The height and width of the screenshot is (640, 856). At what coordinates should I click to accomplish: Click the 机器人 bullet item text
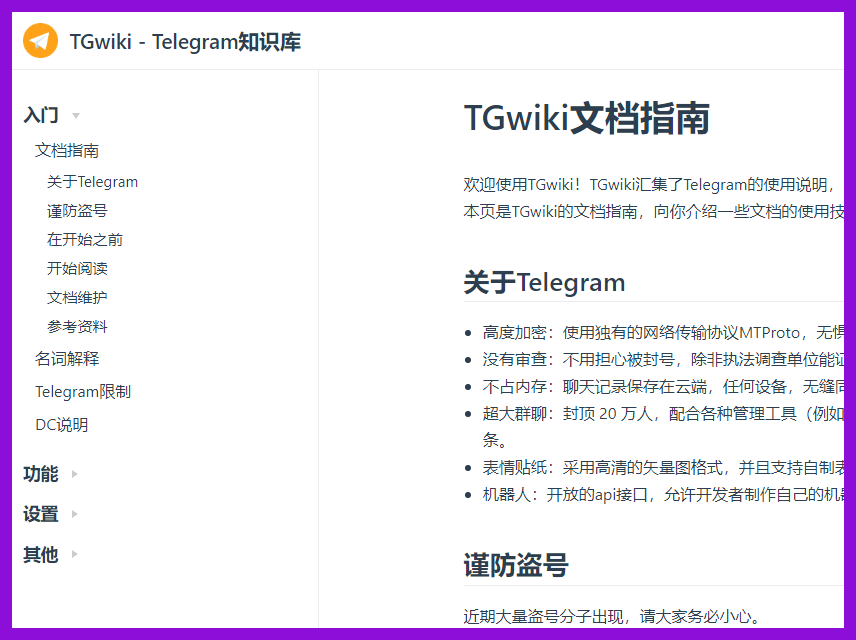click(663, 495)
